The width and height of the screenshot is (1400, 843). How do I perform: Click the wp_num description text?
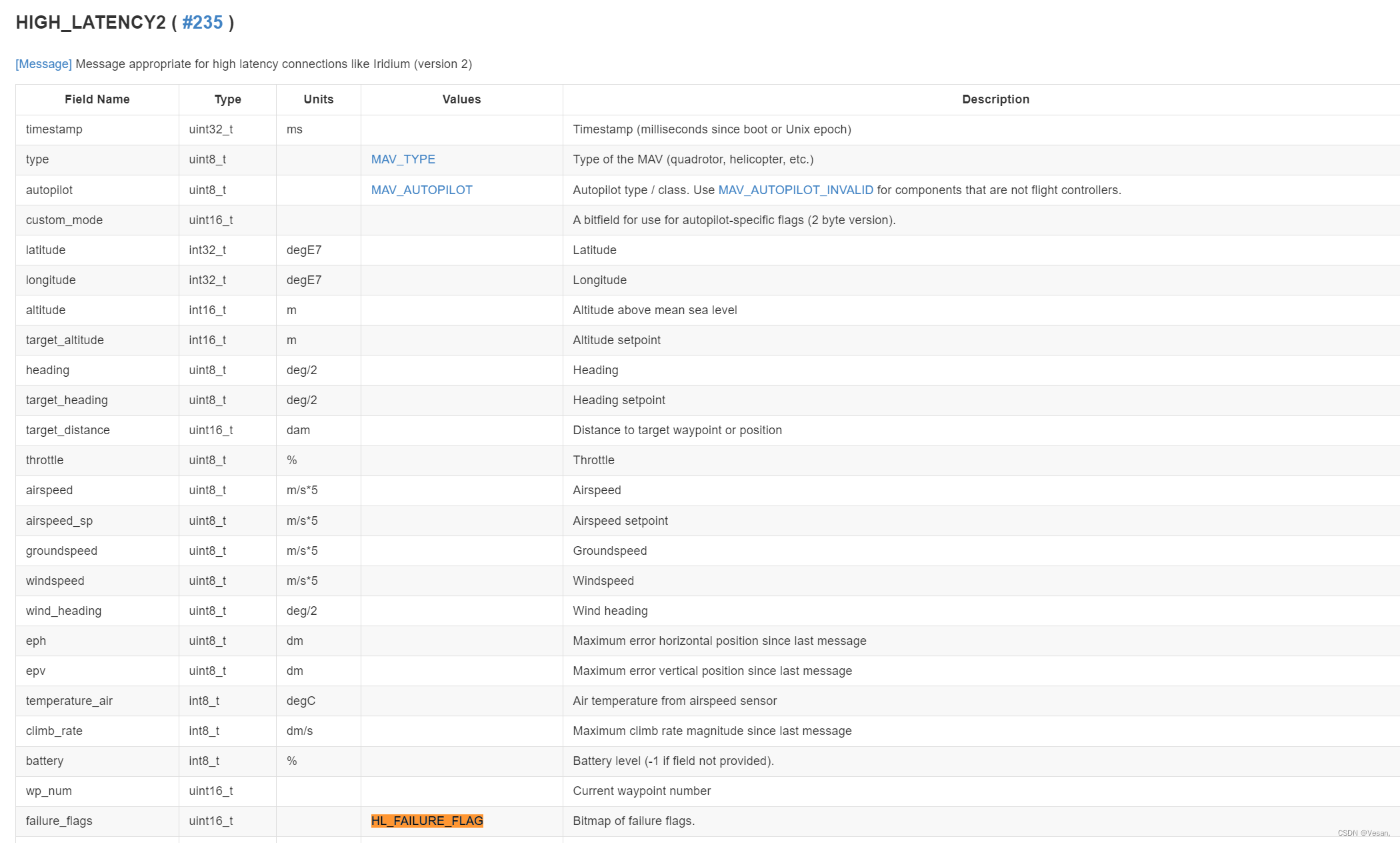(641, 791)
